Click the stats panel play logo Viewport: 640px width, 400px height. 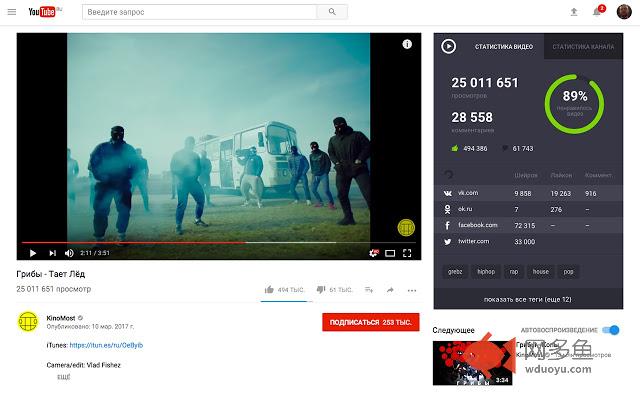tap(449, 46)
